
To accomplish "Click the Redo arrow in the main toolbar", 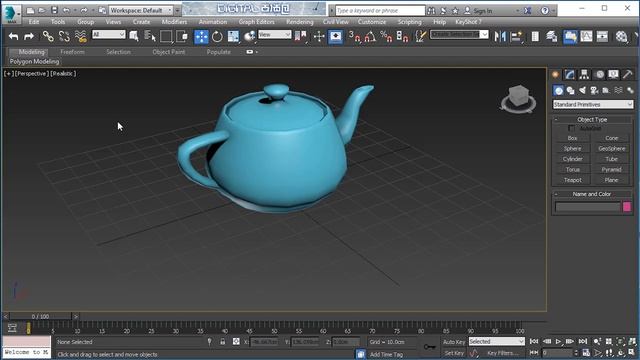I will pyautogui.click(x=29, y=37).
